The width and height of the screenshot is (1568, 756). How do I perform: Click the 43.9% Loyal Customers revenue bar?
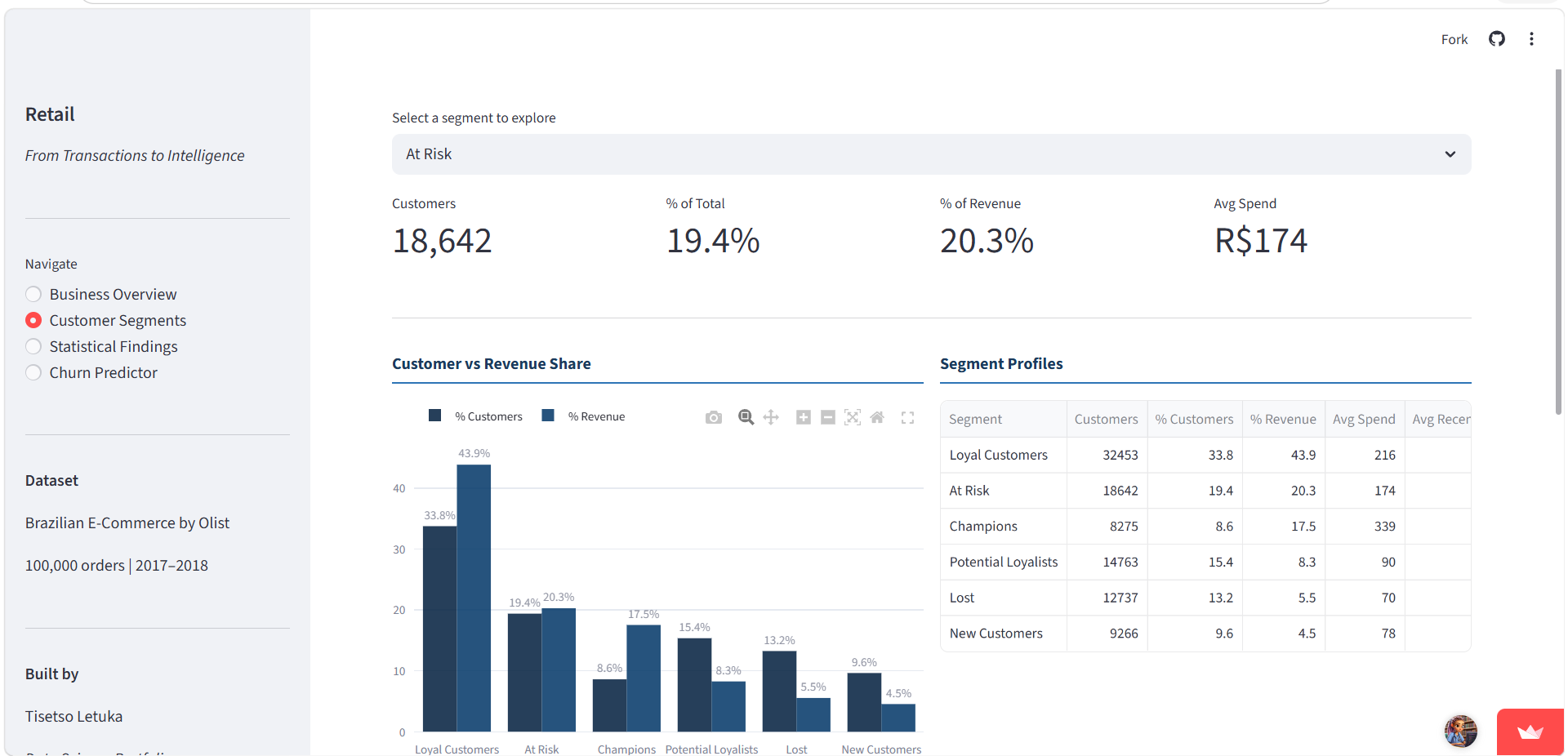[474, 598]
